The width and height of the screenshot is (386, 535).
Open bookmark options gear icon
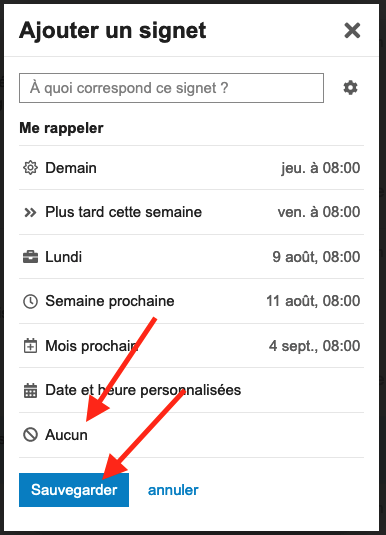click(x=350, y=88)
